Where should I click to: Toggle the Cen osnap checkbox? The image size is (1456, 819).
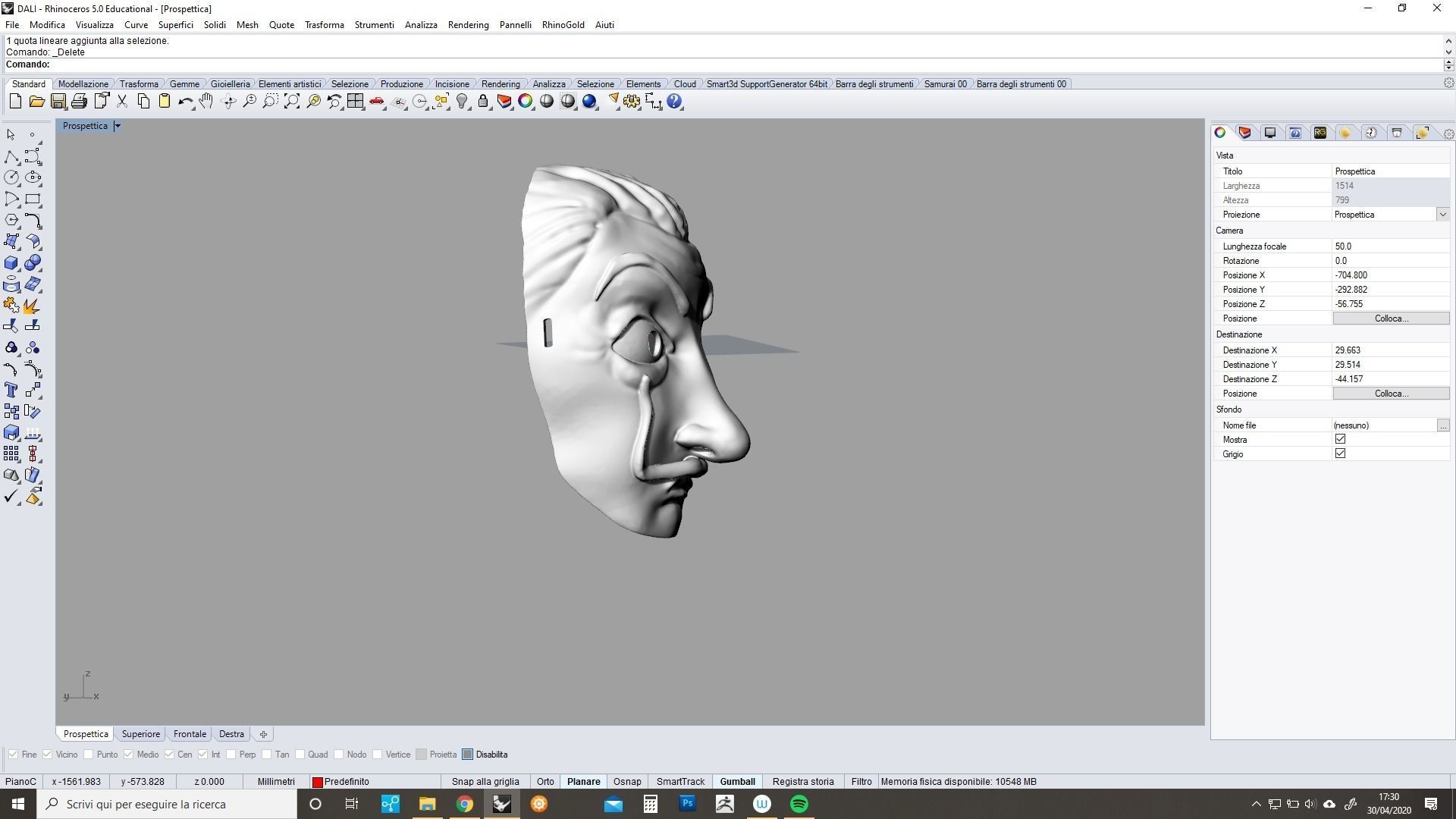169,755
